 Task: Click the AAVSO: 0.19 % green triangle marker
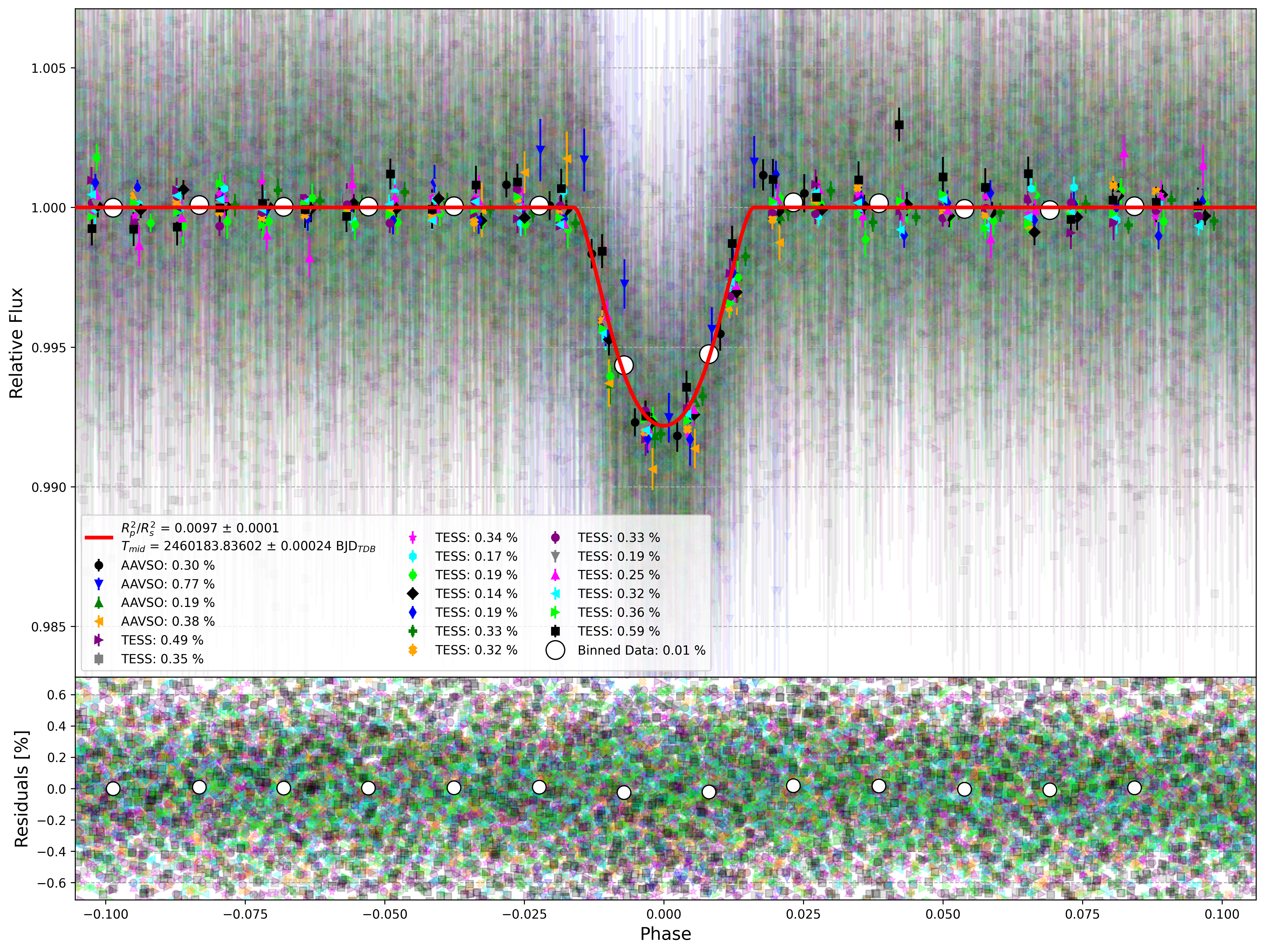tap(99, 602)
